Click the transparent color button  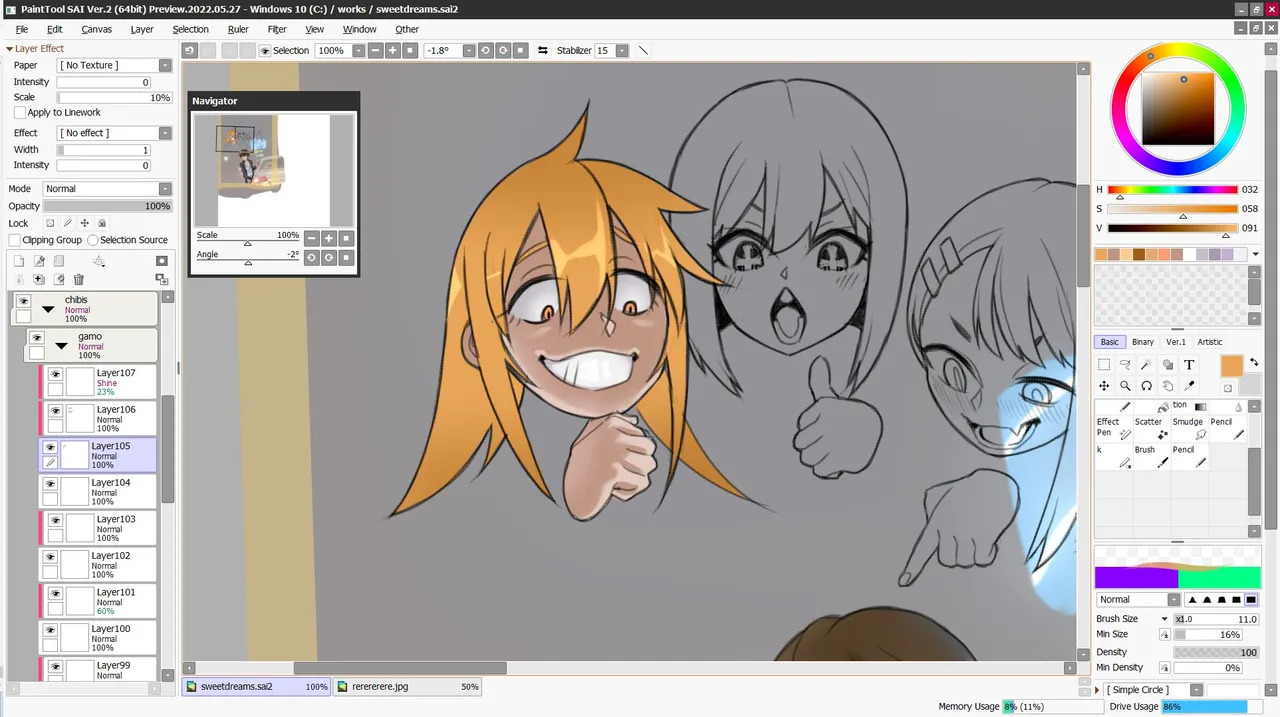(x=1228, y=388)
